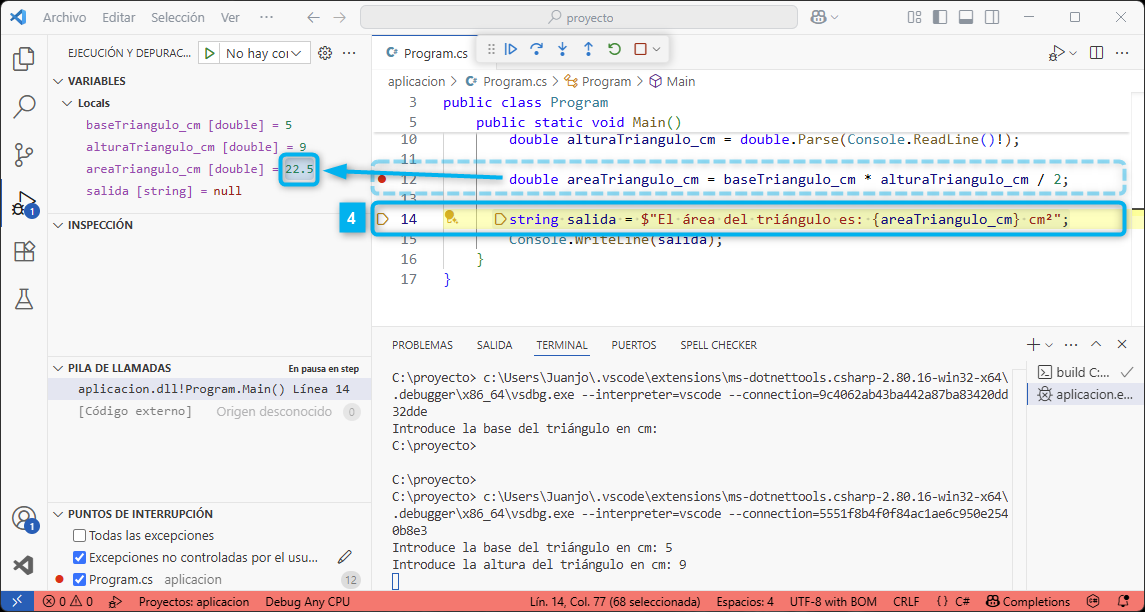This screenshot has height=612, width=1145.
Task: Open dropdown next to run file icon
Action: (1073, 53)
